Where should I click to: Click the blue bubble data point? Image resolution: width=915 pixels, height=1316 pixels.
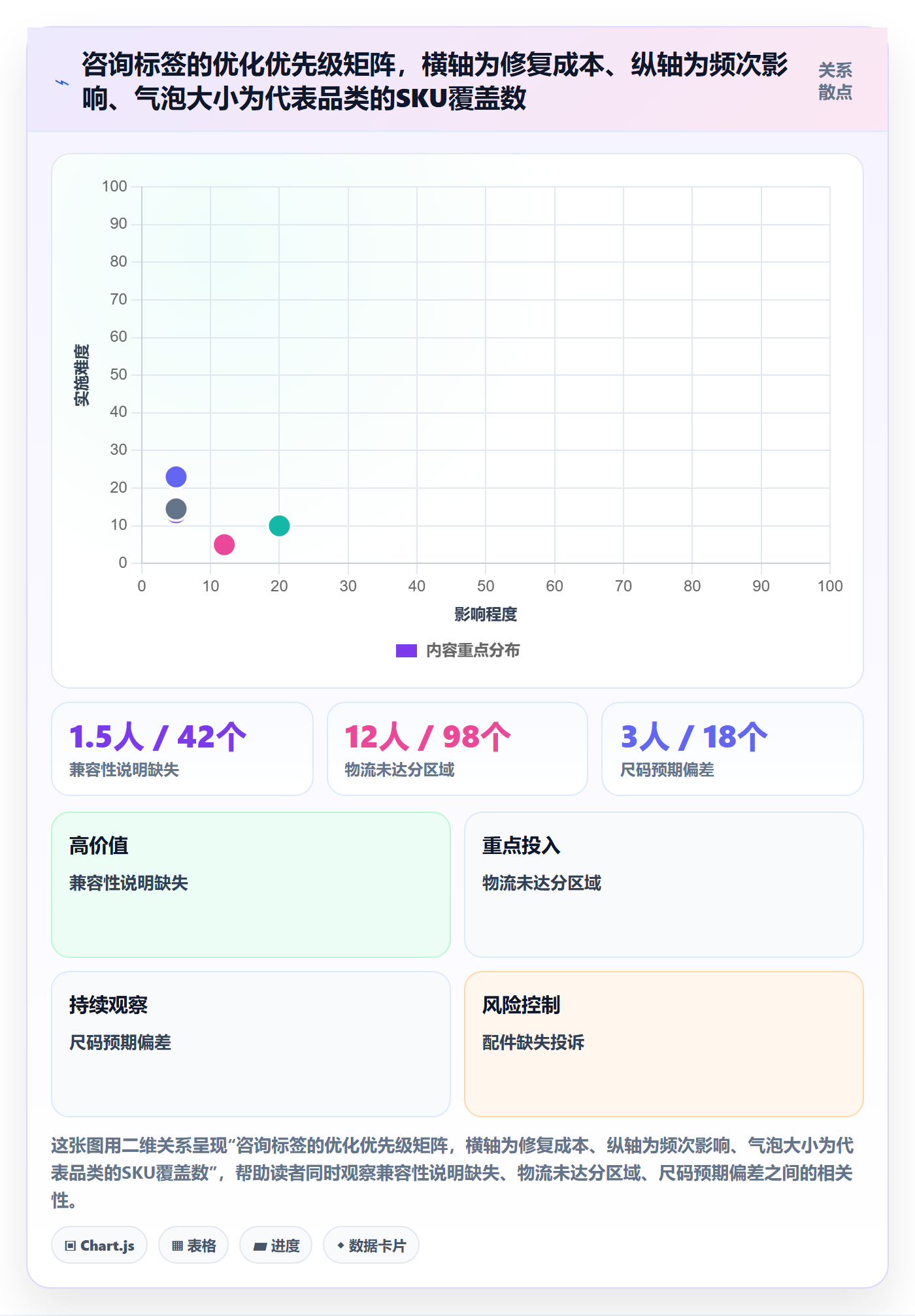coord(176,477)
